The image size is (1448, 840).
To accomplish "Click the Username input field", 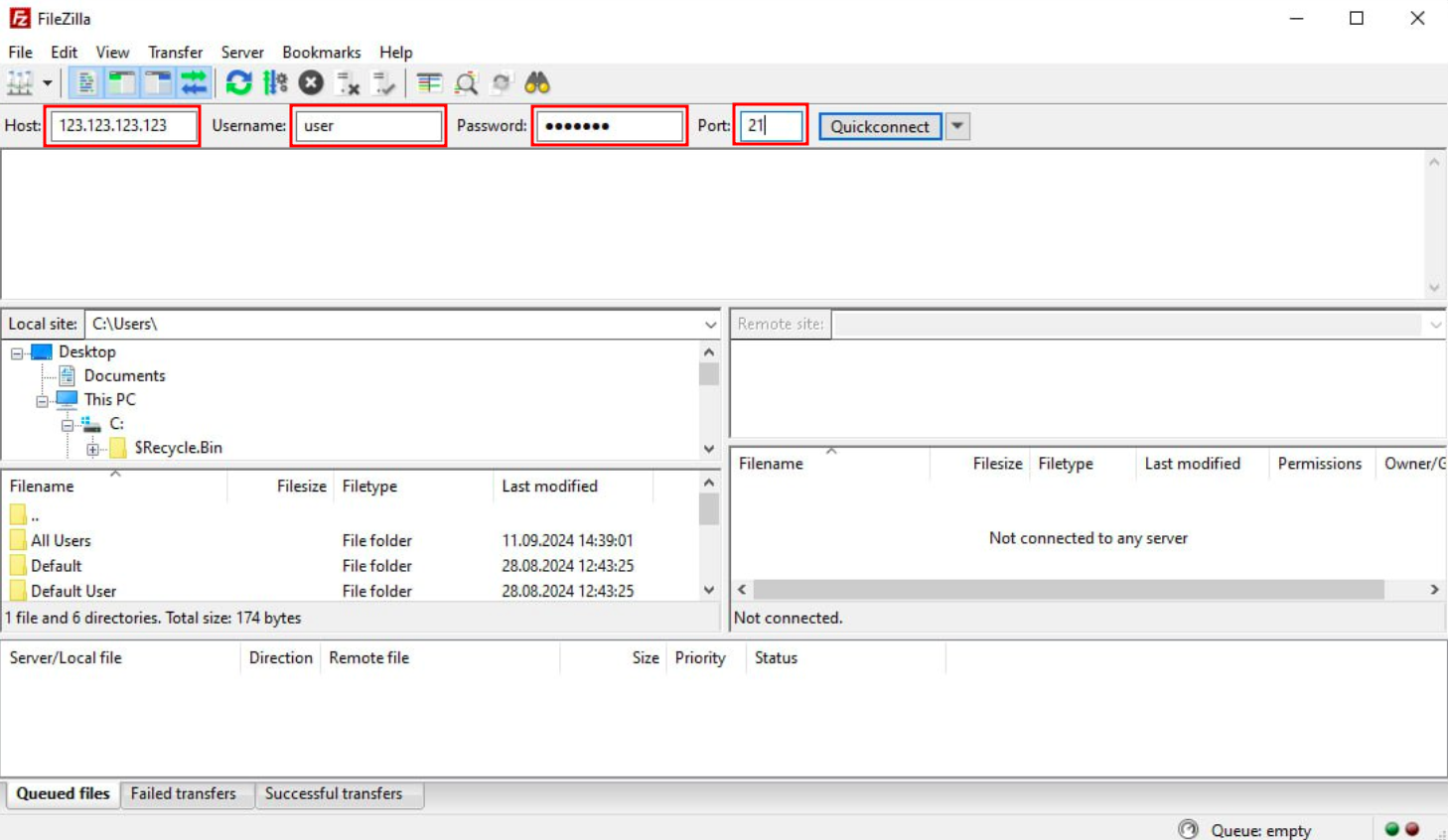I will click(x=368, y=126).
